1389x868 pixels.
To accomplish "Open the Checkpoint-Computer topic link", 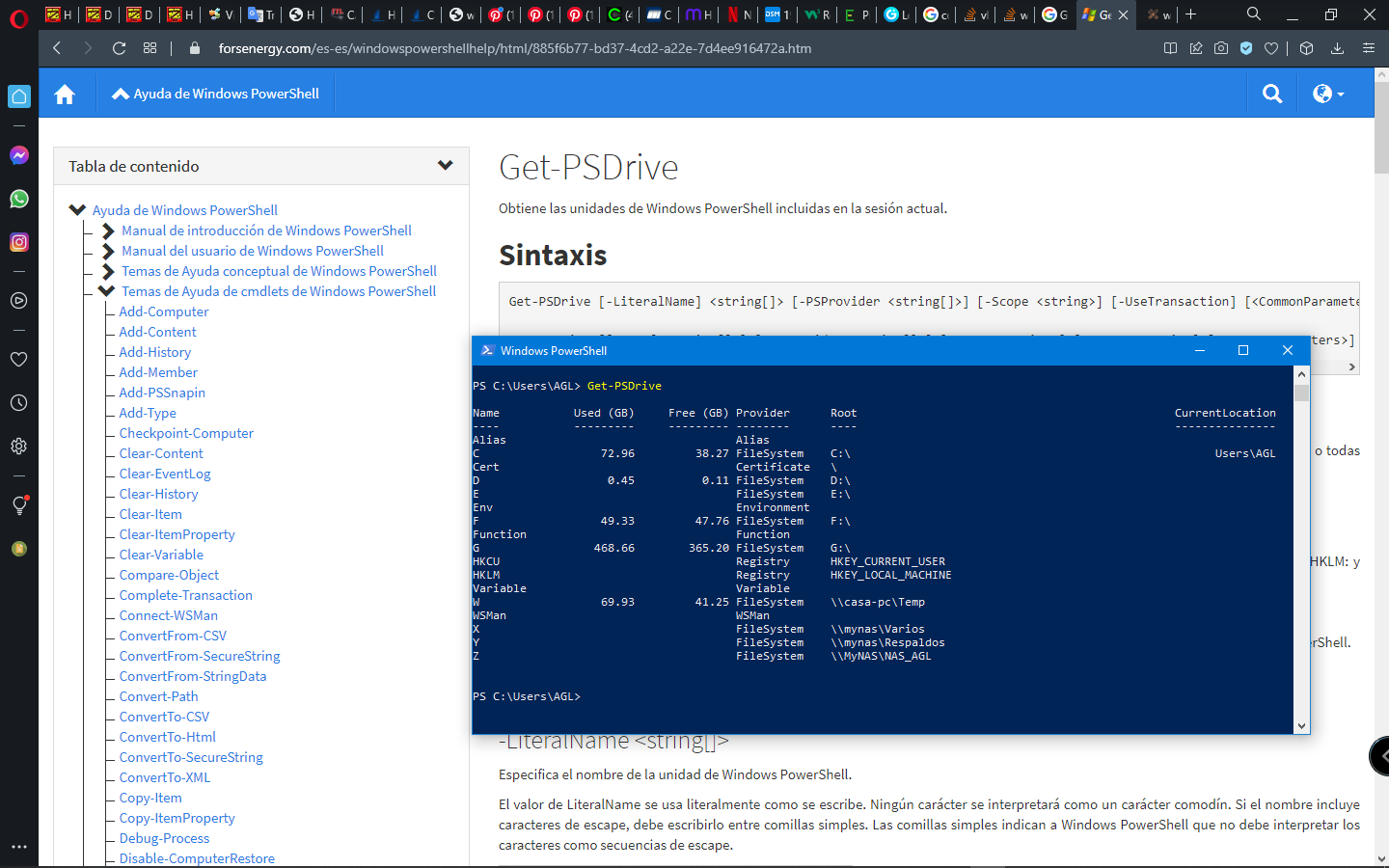I will tap(186, 433).
